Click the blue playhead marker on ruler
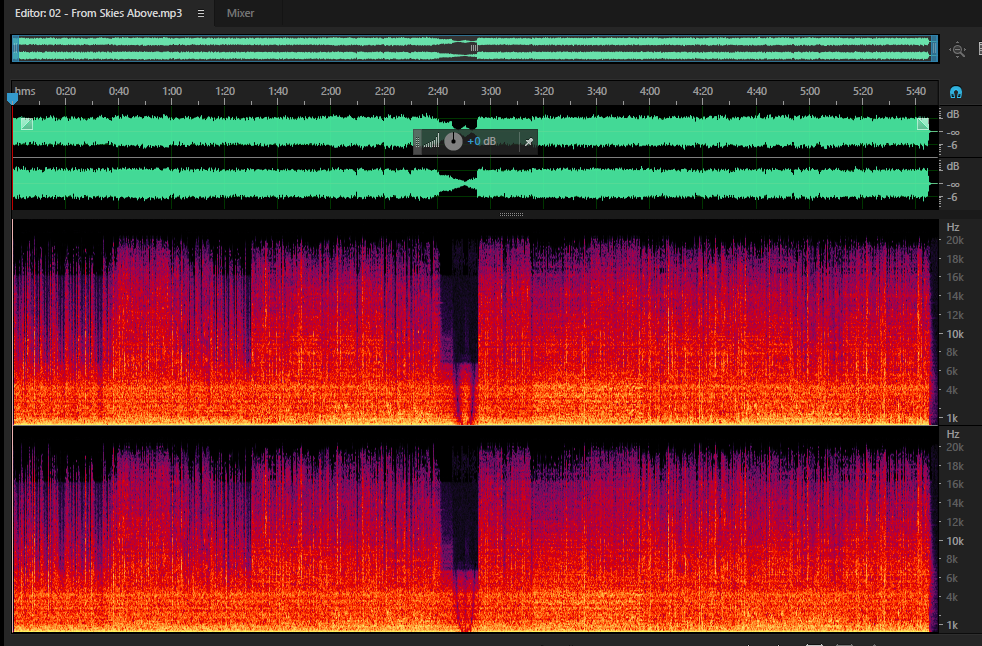Image resolution: width=982 pixels, height=646 pixels. coord(12,98)
